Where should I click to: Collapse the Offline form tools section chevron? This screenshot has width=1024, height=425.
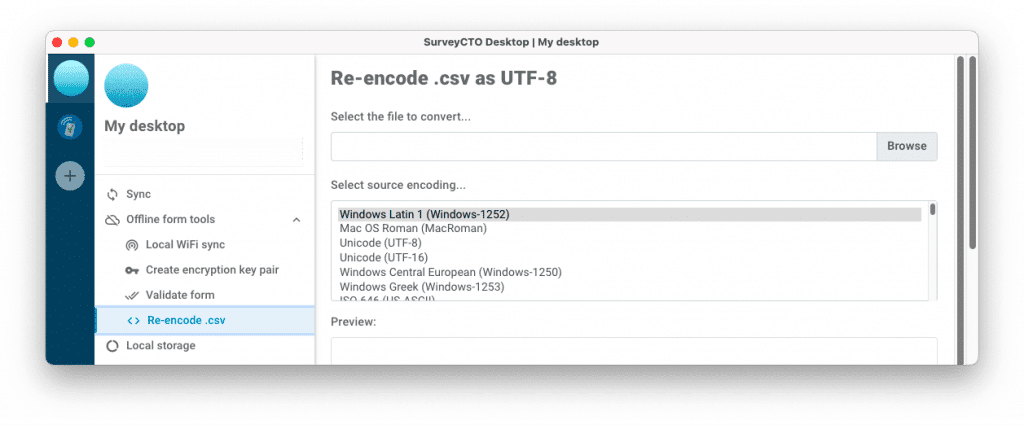296,220
